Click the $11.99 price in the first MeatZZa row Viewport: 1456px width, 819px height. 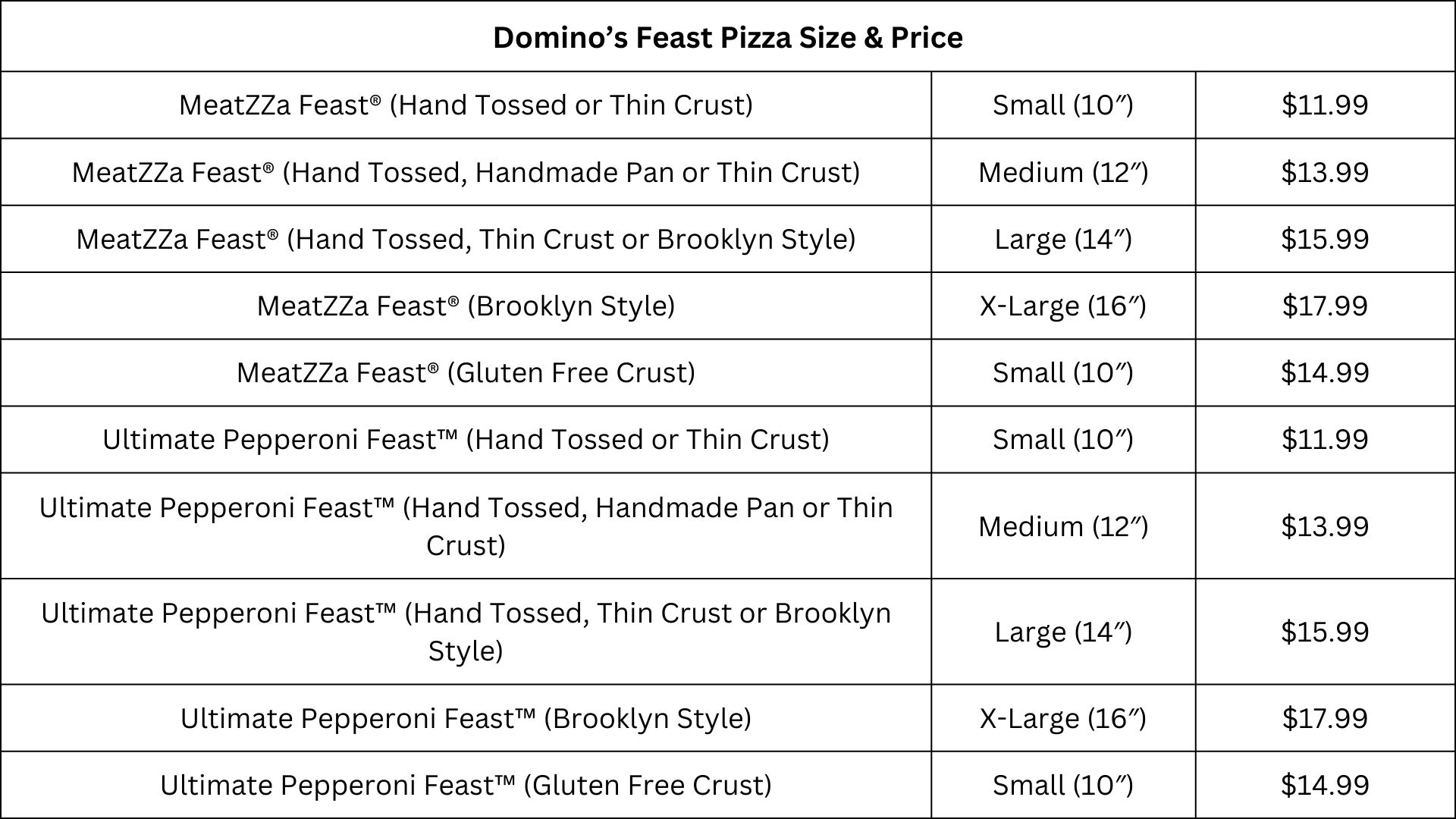coord(1325,105)
